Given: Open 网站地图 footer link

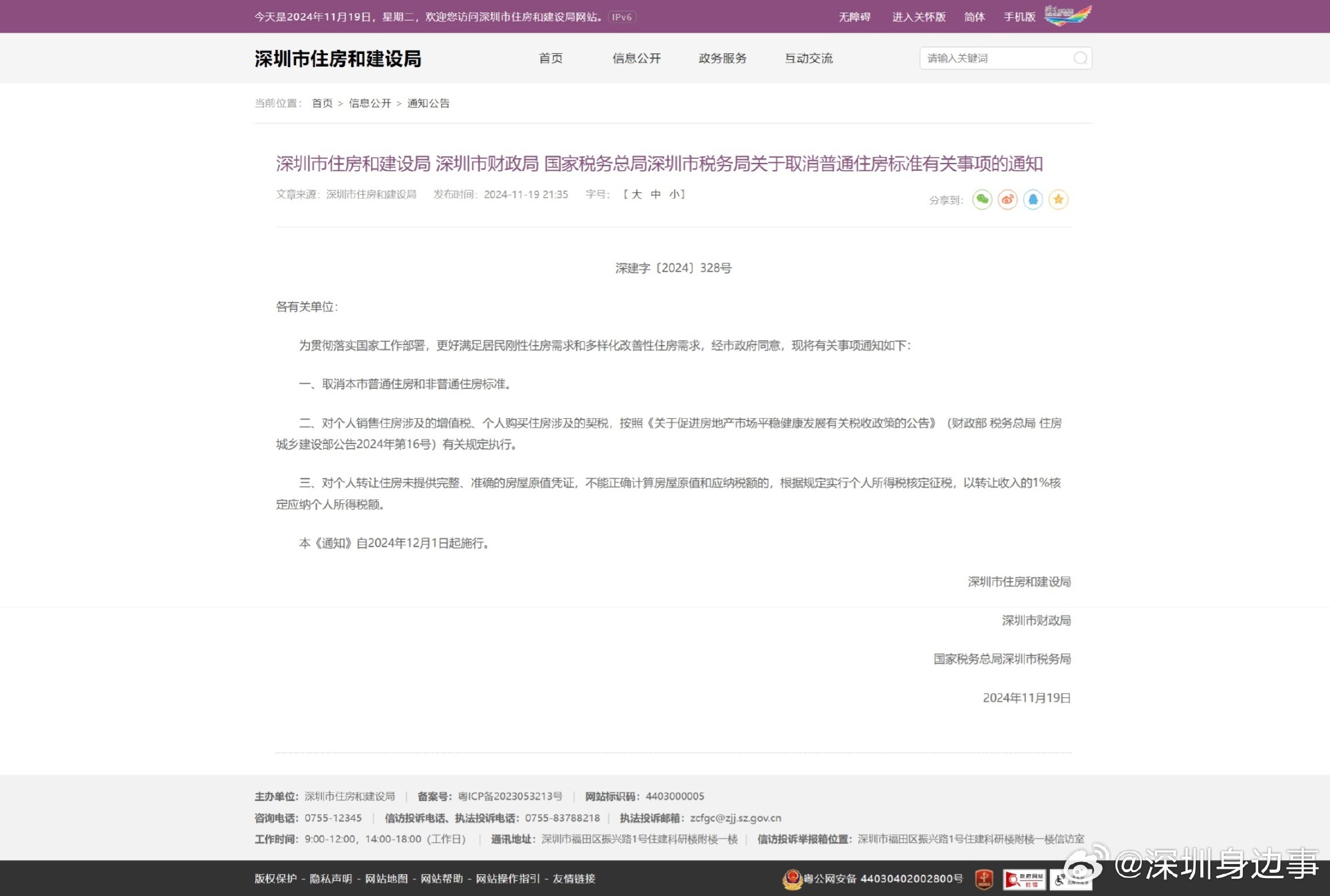Looking at the screenshot, I should [386, 879].
